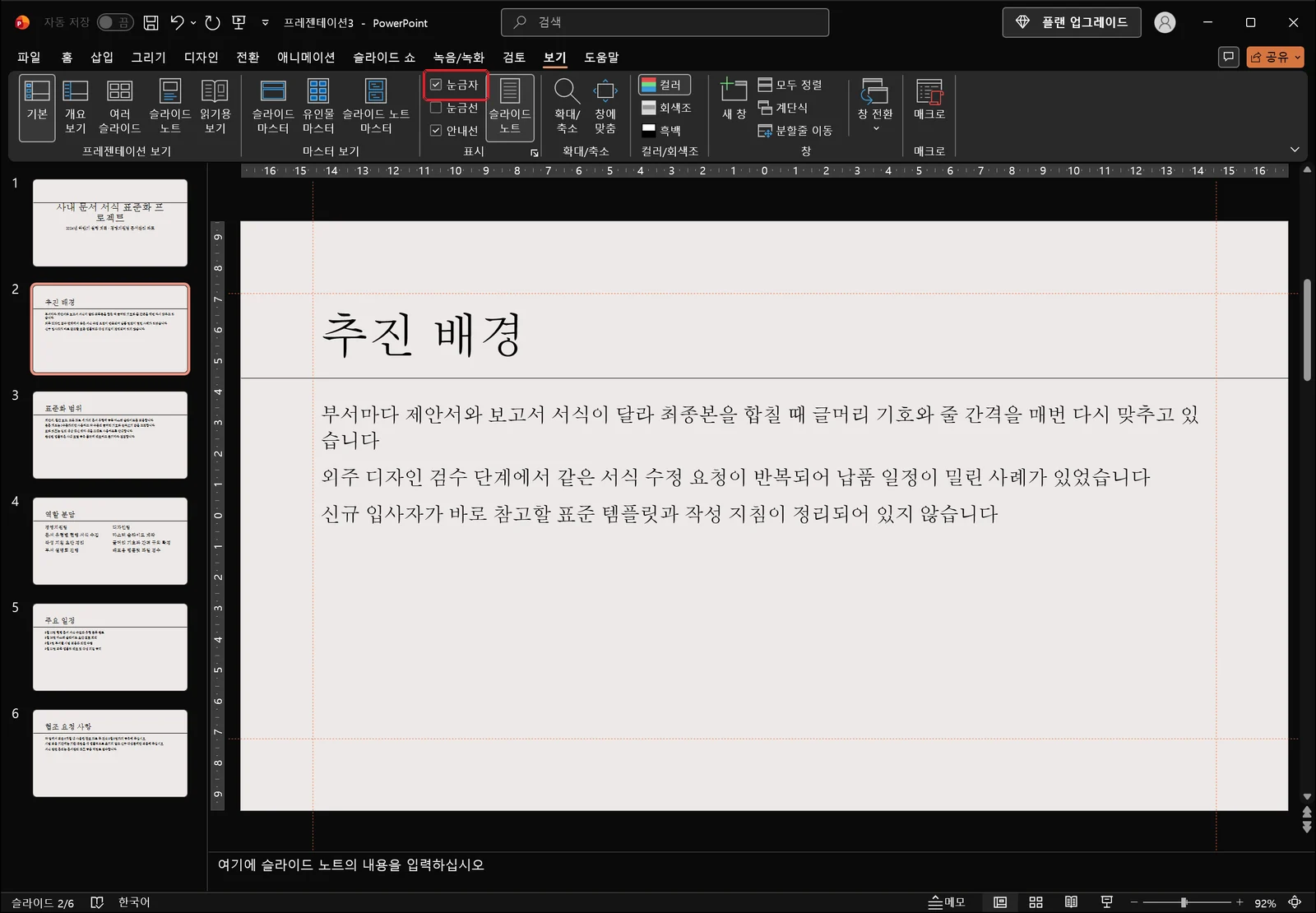This screenshot has height=913, width=1316.
Task: Expand 창 전환 switch windows dropdown
Action: tap(875, 107)
